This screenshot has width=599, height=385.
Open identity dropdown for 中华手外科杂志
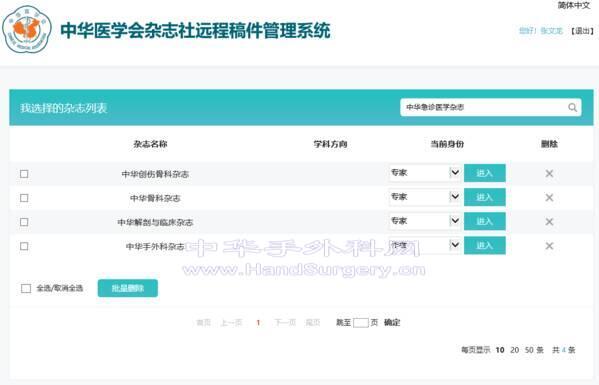[425, 245]
